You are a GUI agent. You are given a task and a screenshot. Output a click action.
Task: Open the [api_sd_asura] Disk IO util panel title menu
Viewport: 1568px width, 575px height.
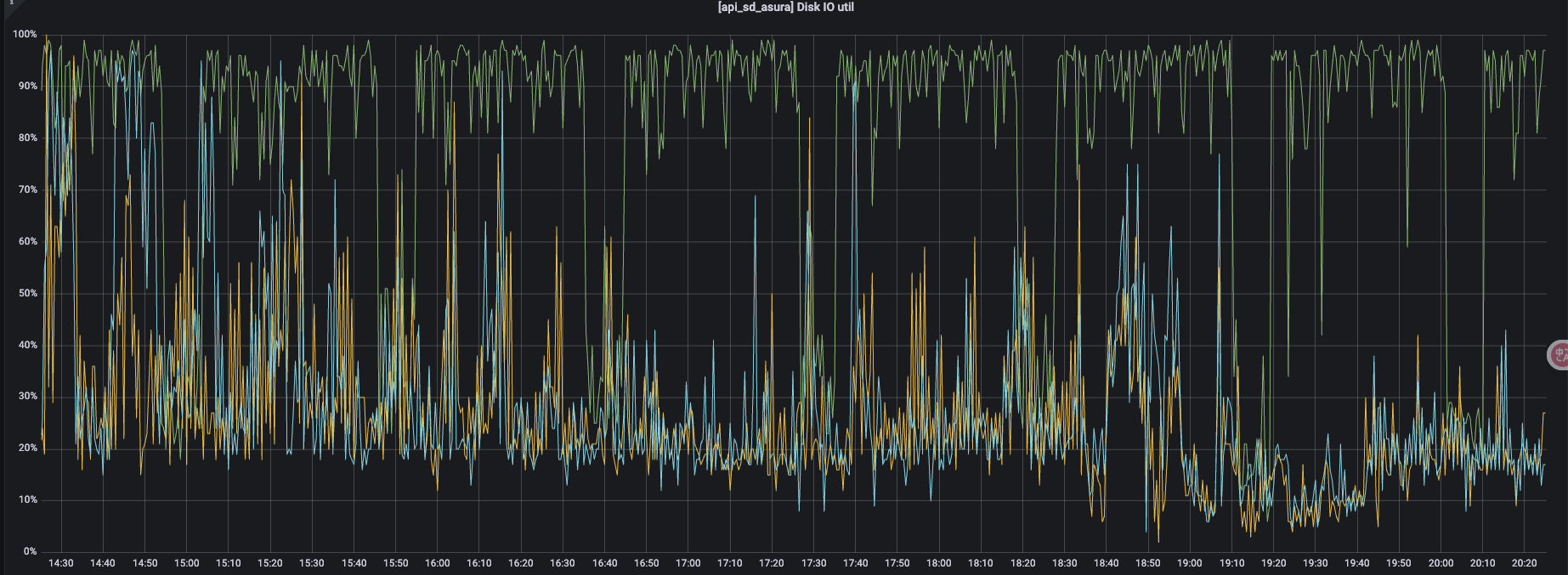(785, 7)
